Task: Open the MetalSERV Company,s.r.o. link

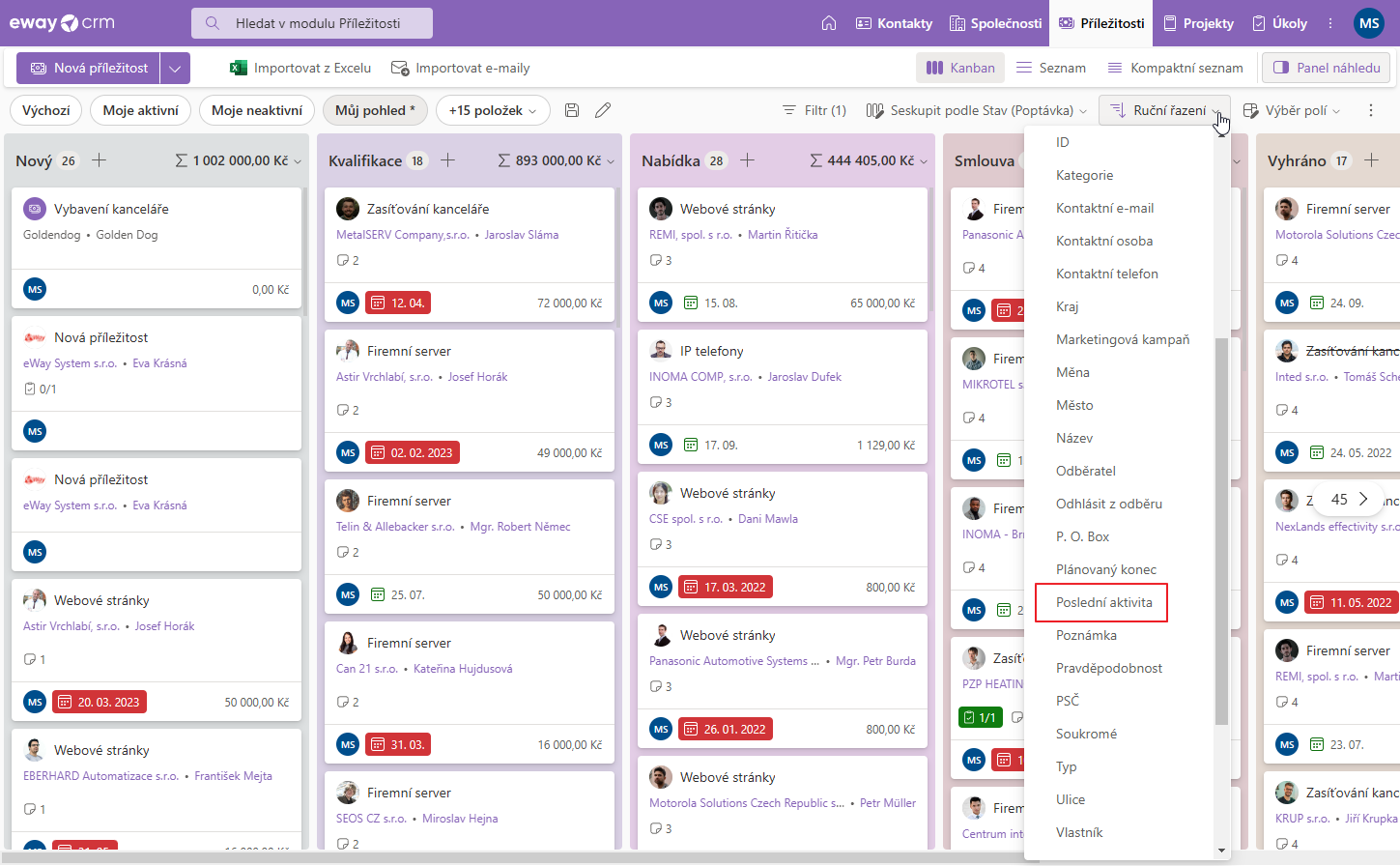Action: [403, 235]
